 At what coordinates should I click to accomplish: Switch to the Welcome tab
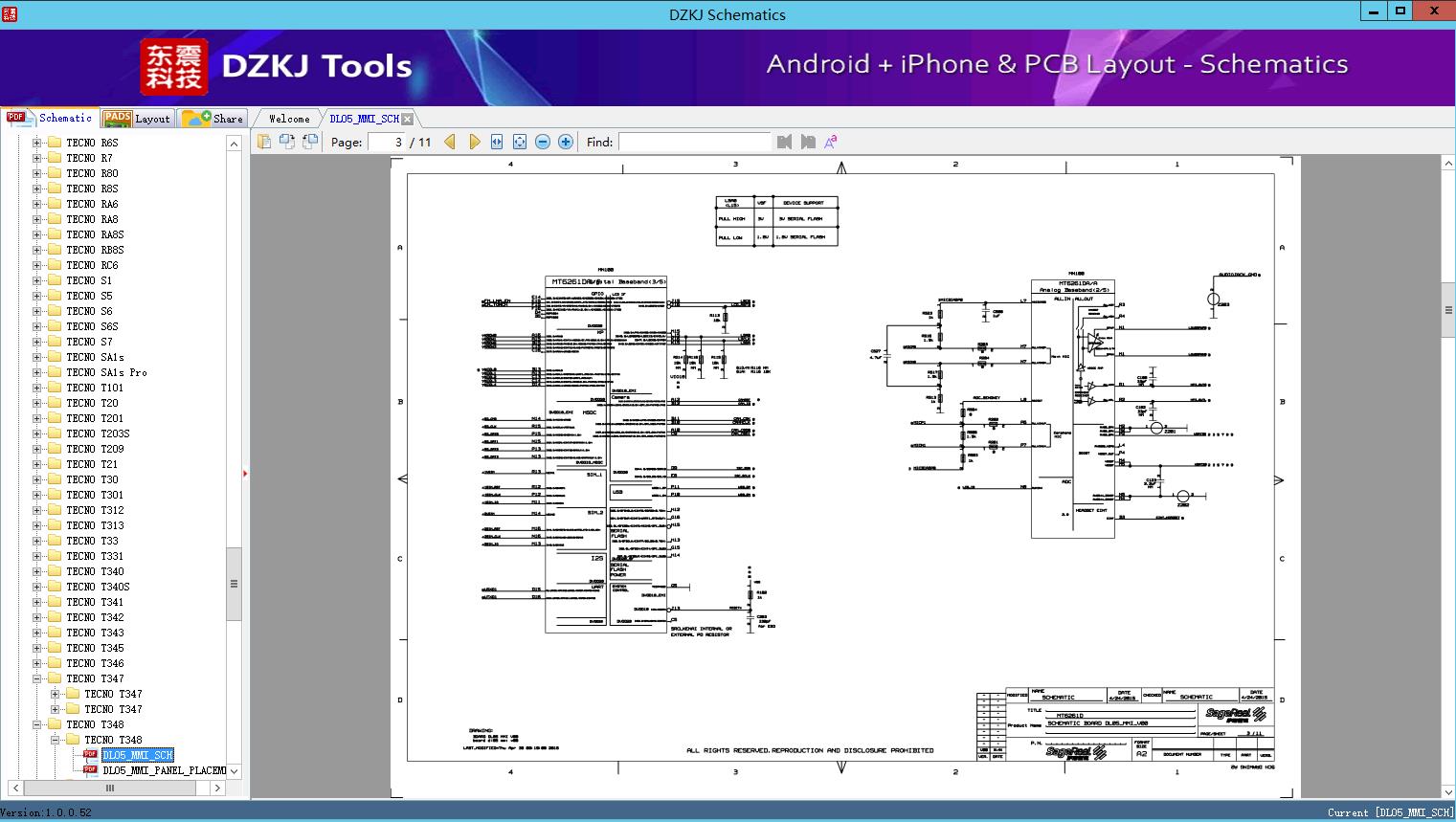click(x=289, y=119)
